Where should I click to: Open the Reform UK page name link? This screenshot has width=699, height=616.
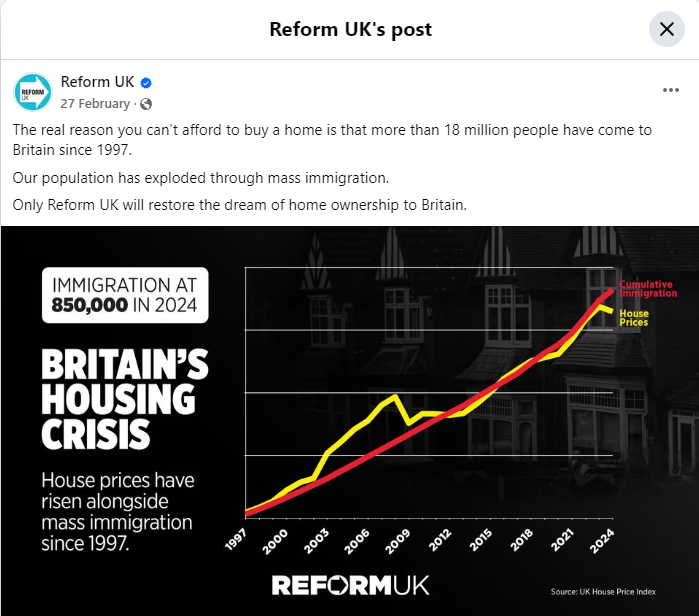[x=97, y=82]
